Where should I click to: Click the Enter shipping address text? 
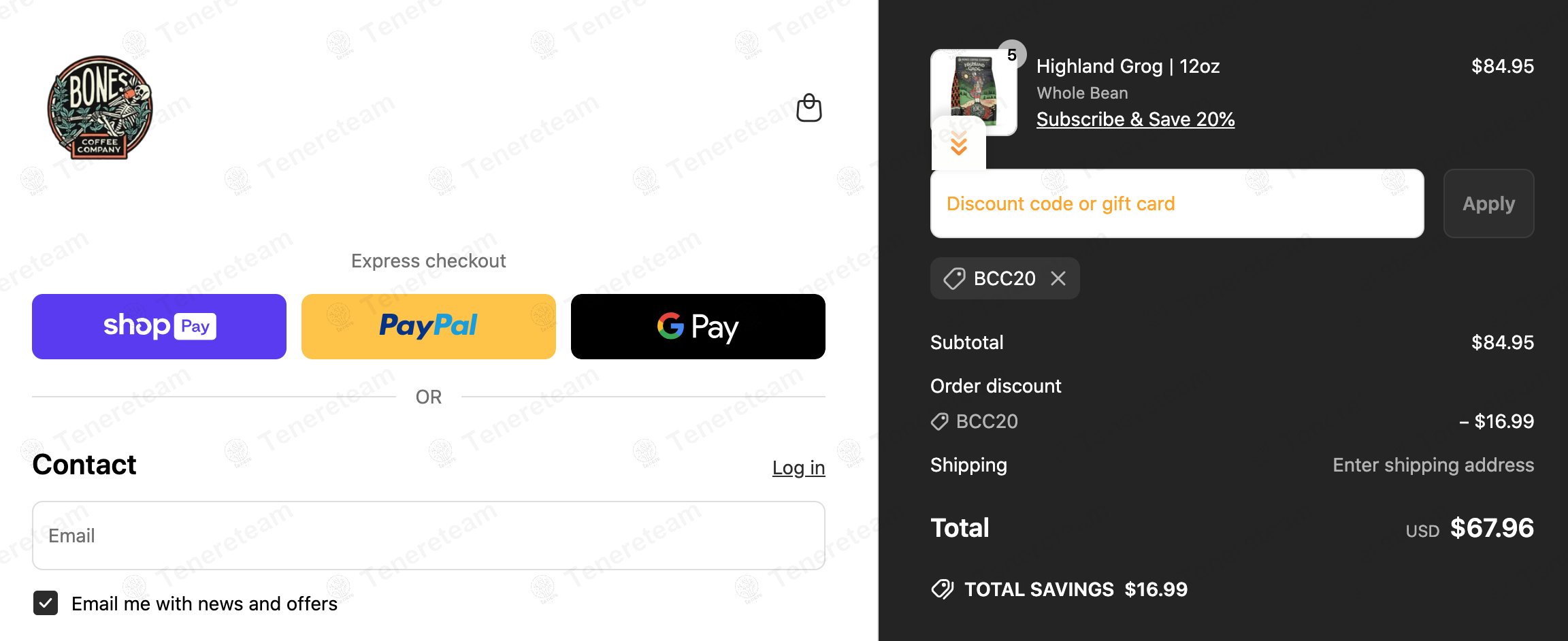(1433, 465)
